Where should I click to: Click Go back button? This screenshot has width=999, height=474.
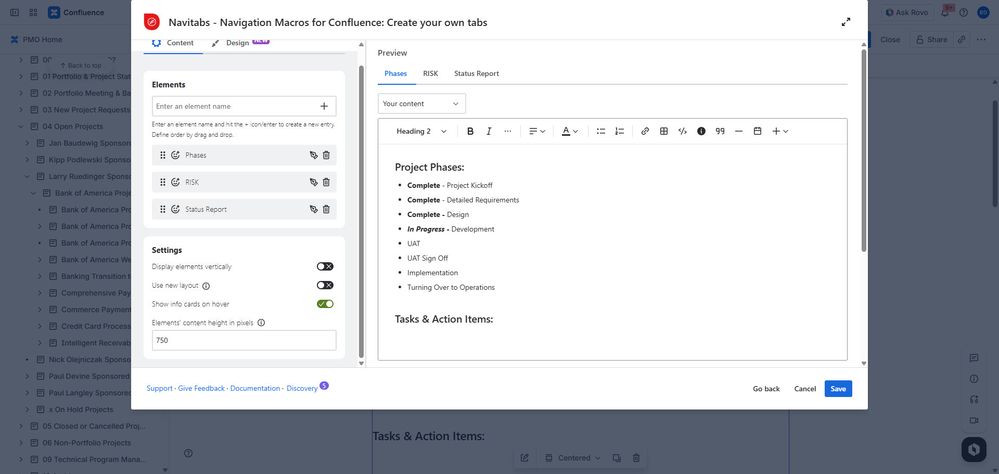(766, 389)
